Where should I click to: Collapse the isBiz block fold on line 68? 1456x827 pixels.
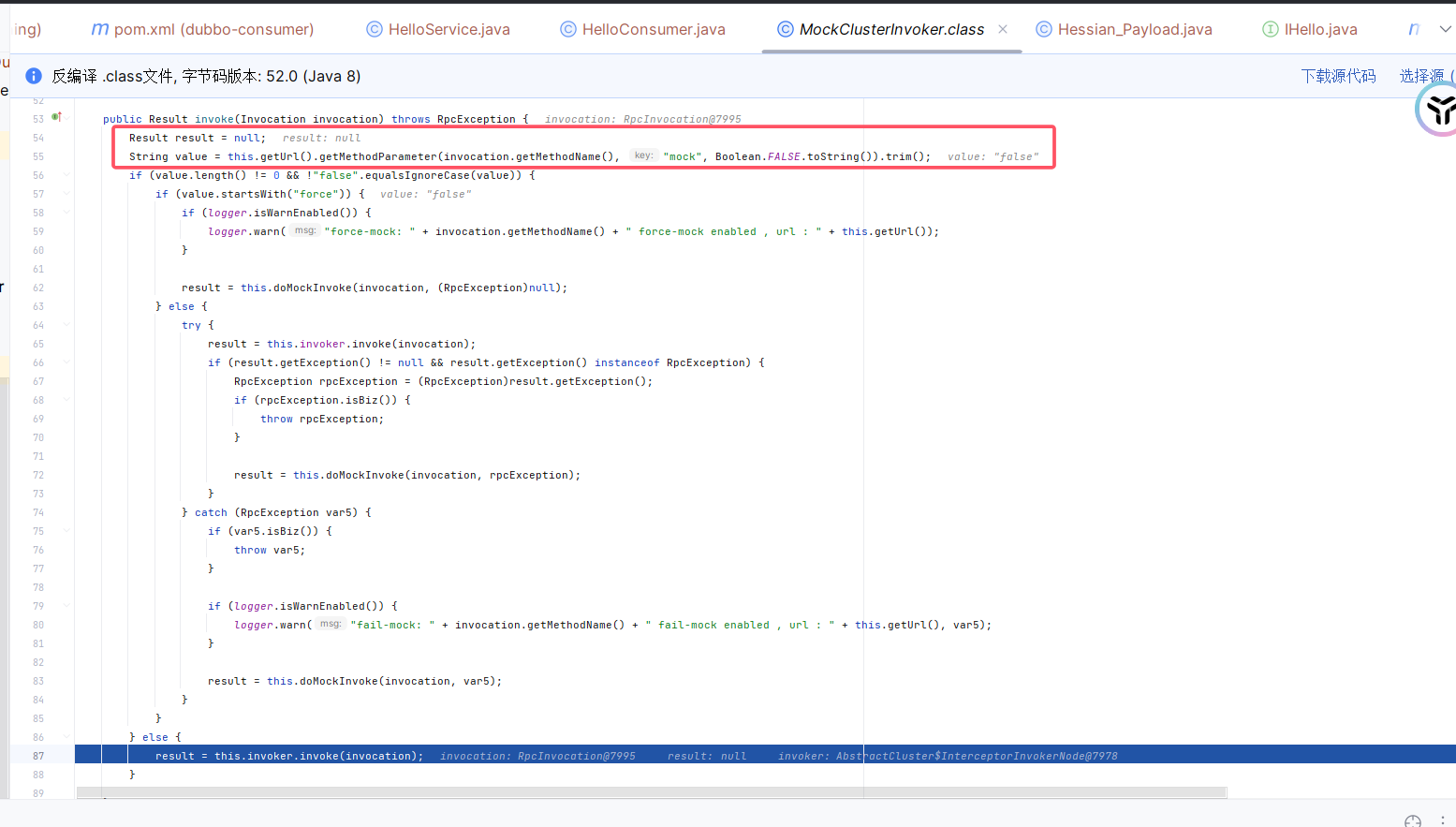pos(66,400)
